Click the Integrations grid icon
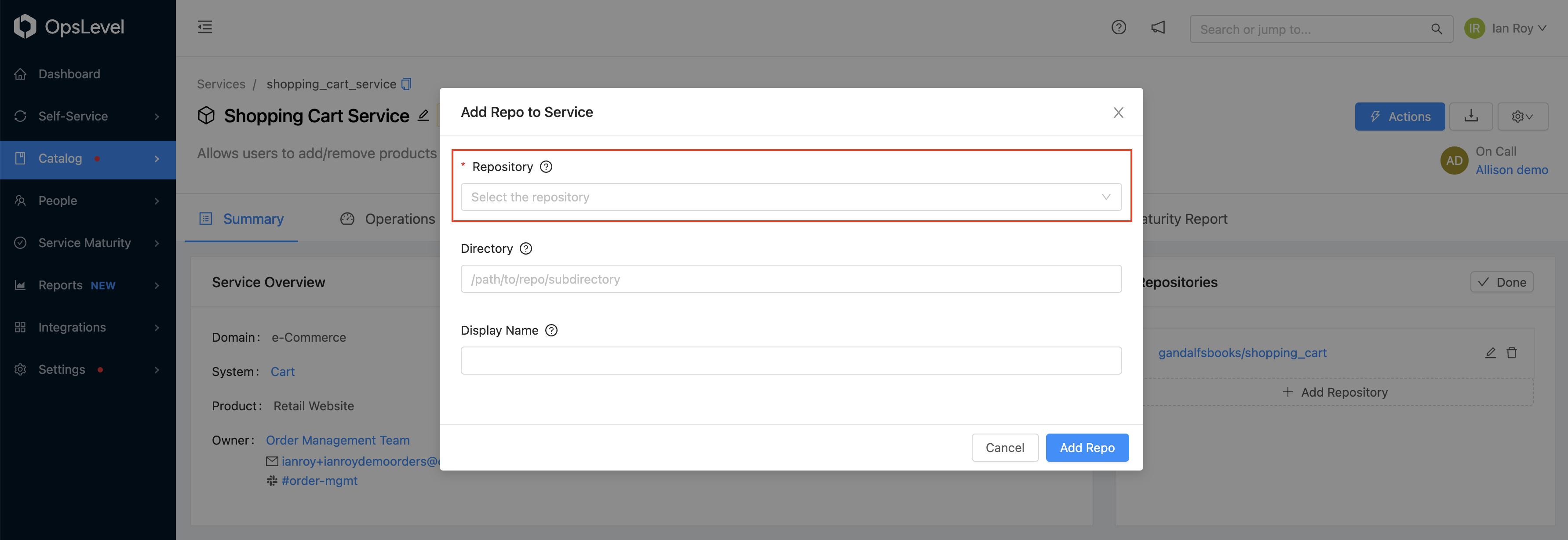 point(20,327)
